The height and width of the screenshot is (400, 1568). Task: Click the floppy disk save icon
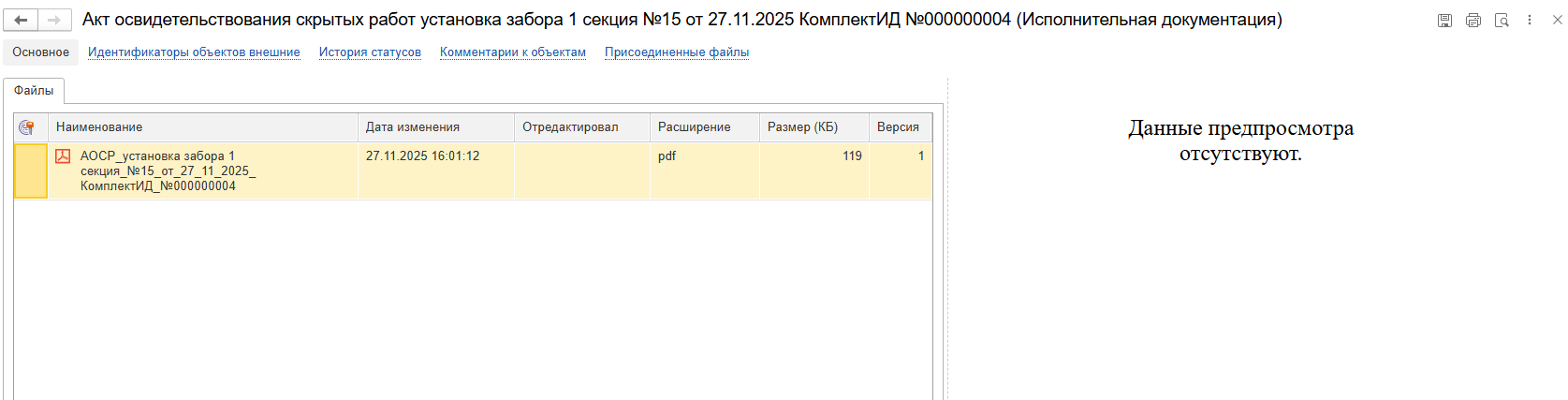coord(1444,20)
